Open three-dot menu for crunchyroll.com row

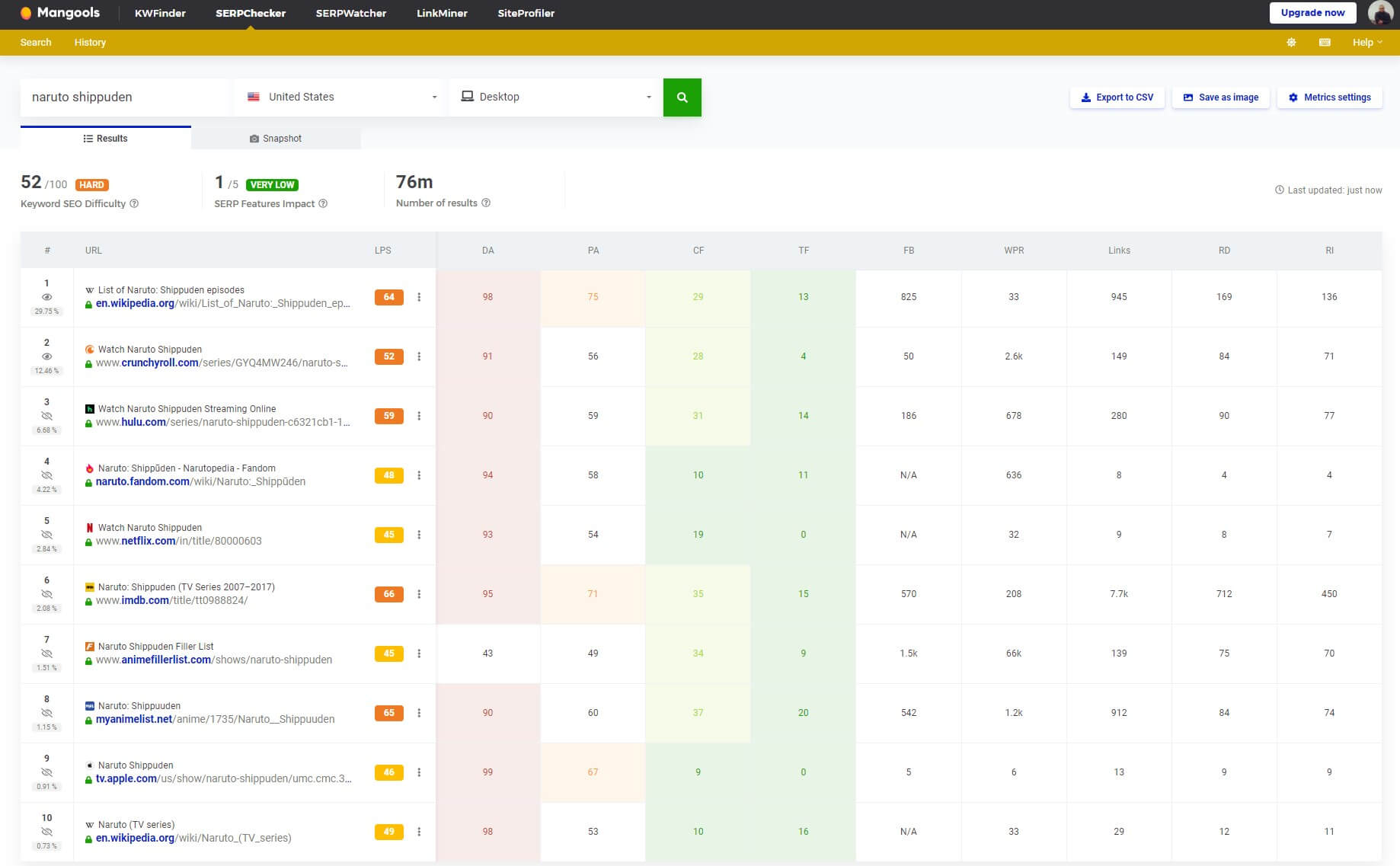419,356
